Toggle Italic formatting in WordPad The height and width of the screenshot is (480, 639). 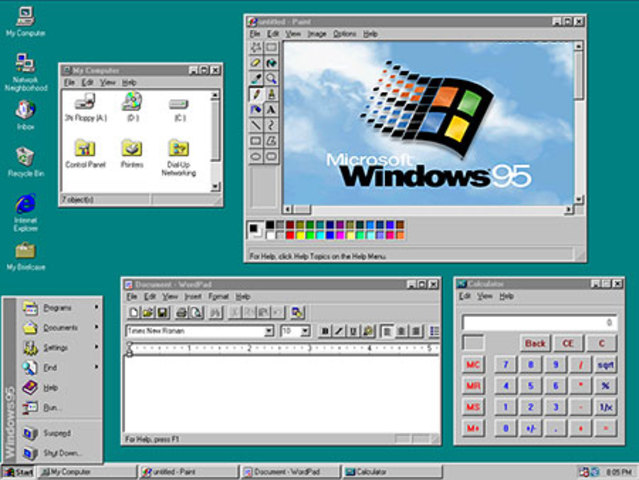(339, 331)
